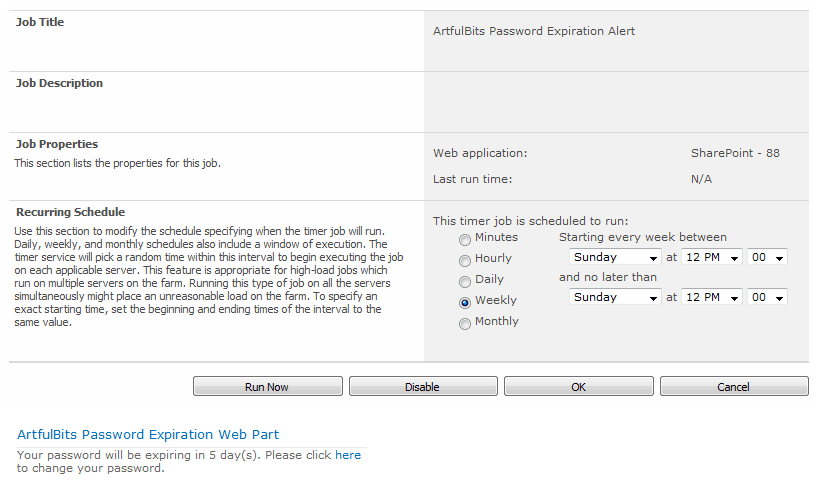
Task: Open the 'no later than' day dropdown
Action: tap(615, 297)
